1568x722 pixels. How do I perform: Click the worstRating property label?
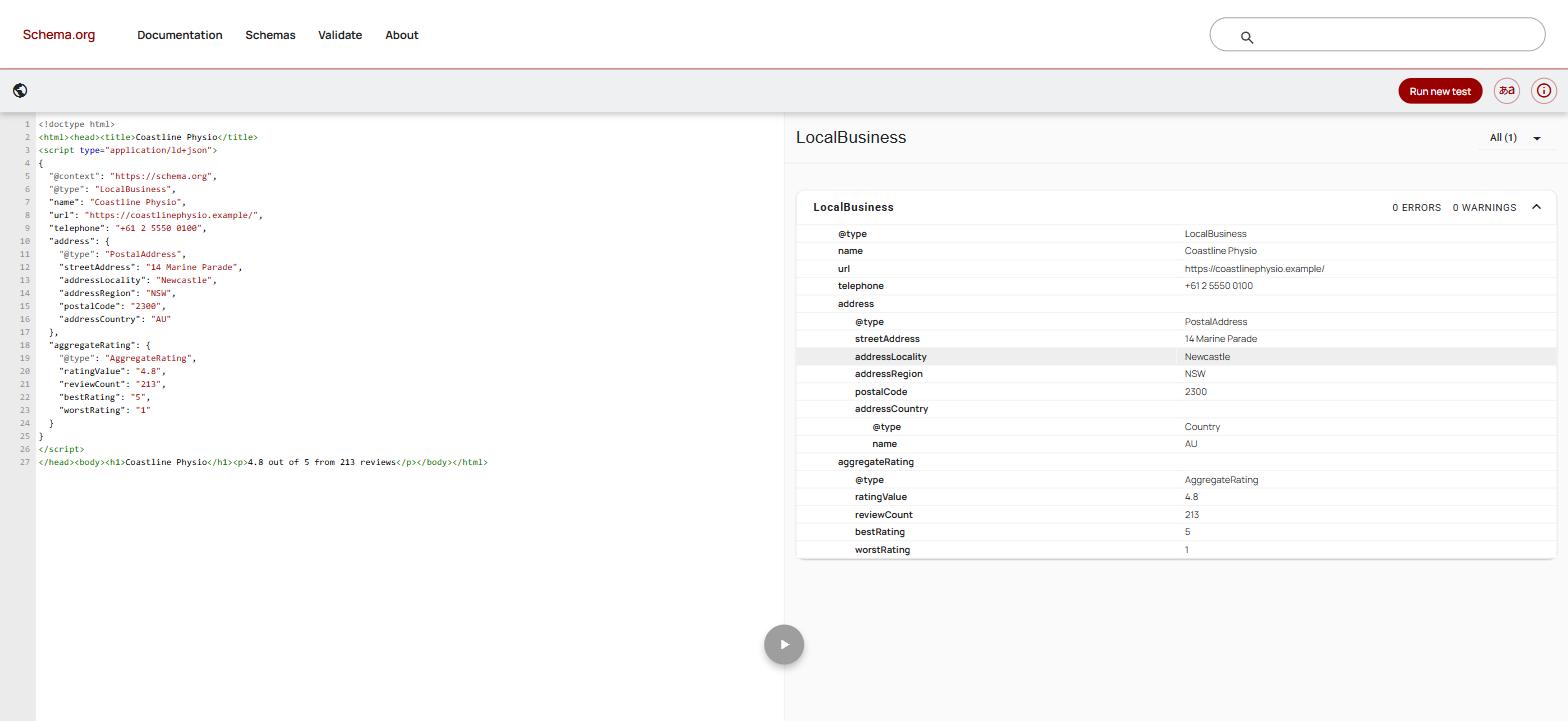tap(882, 550)
